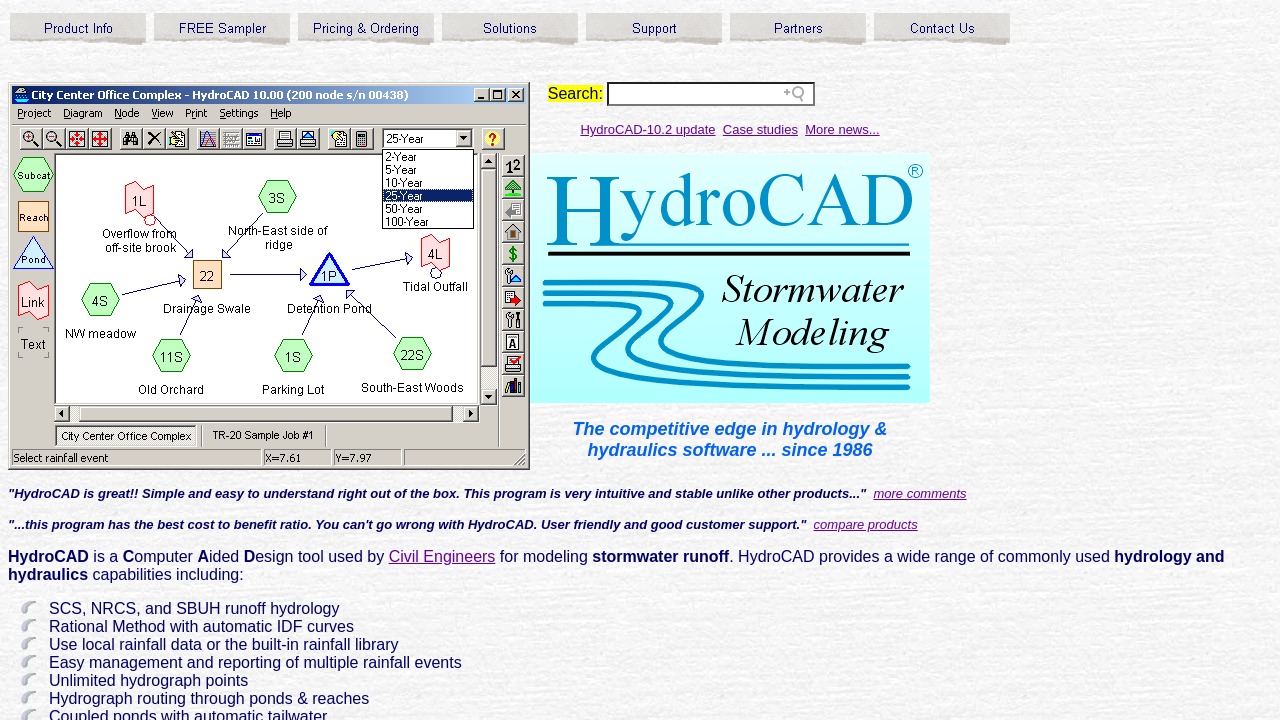
Task: Click the printer icon in the toolbar
Action: tap(285, 139)
